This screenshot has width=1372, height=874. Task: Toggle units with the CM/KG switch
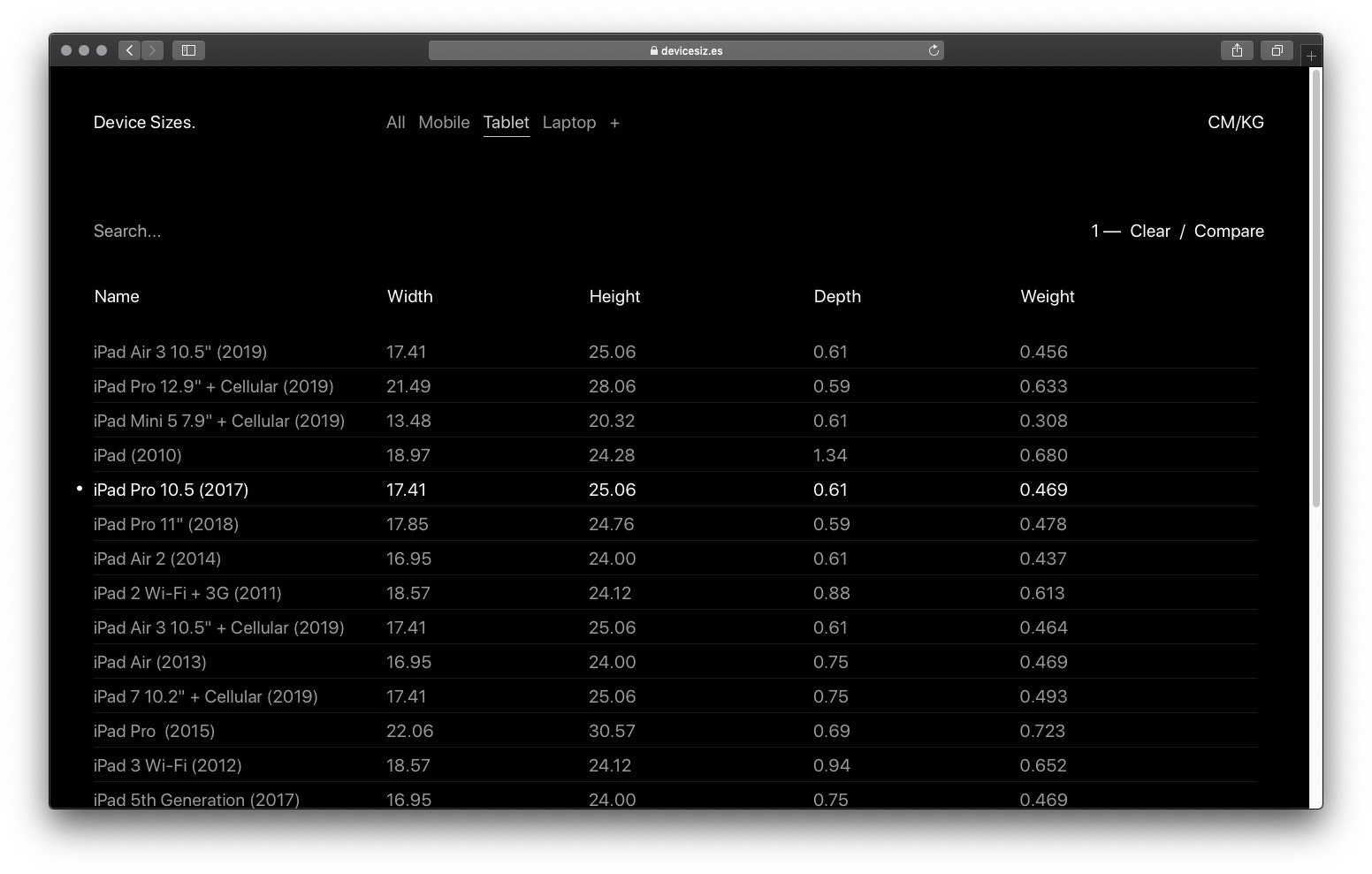pos(1236,123)
